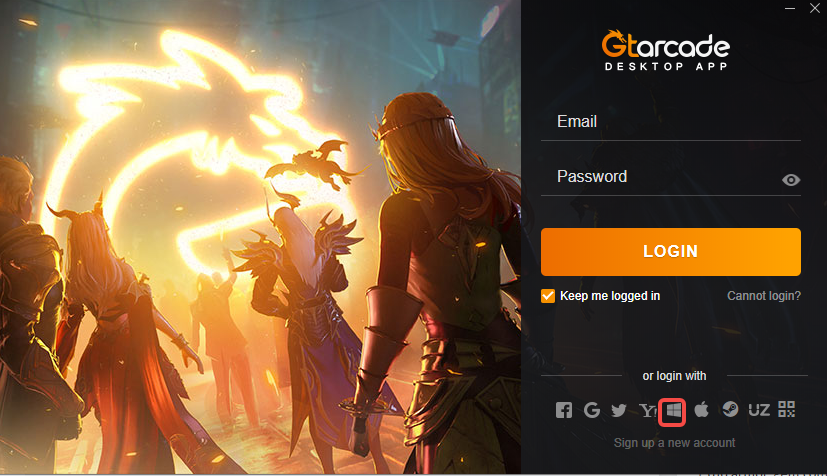This screenshot has height=476, width=827.
Task: Click the Gtarcade Desktop App logo
Action: pyautogui.click(x=666, y=51)
